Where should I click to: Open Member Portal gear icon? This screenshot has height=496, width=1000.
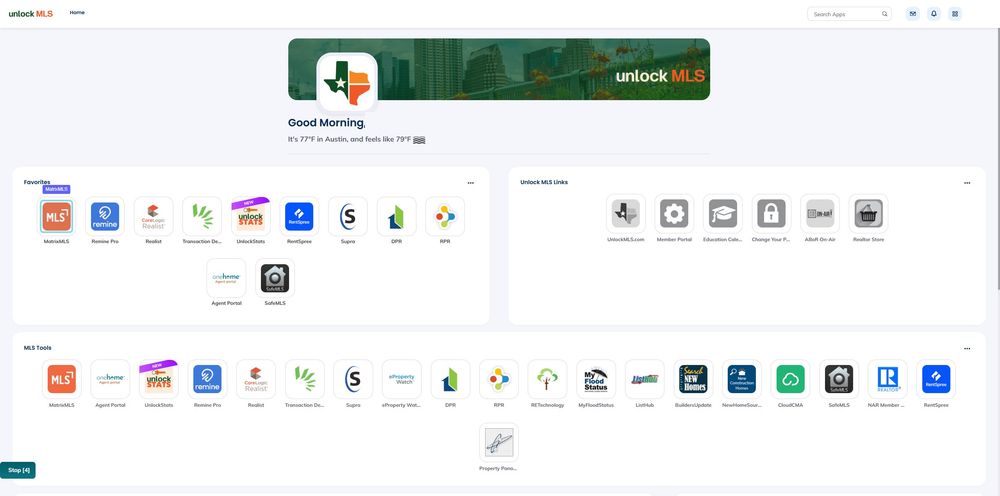[674, 214]
